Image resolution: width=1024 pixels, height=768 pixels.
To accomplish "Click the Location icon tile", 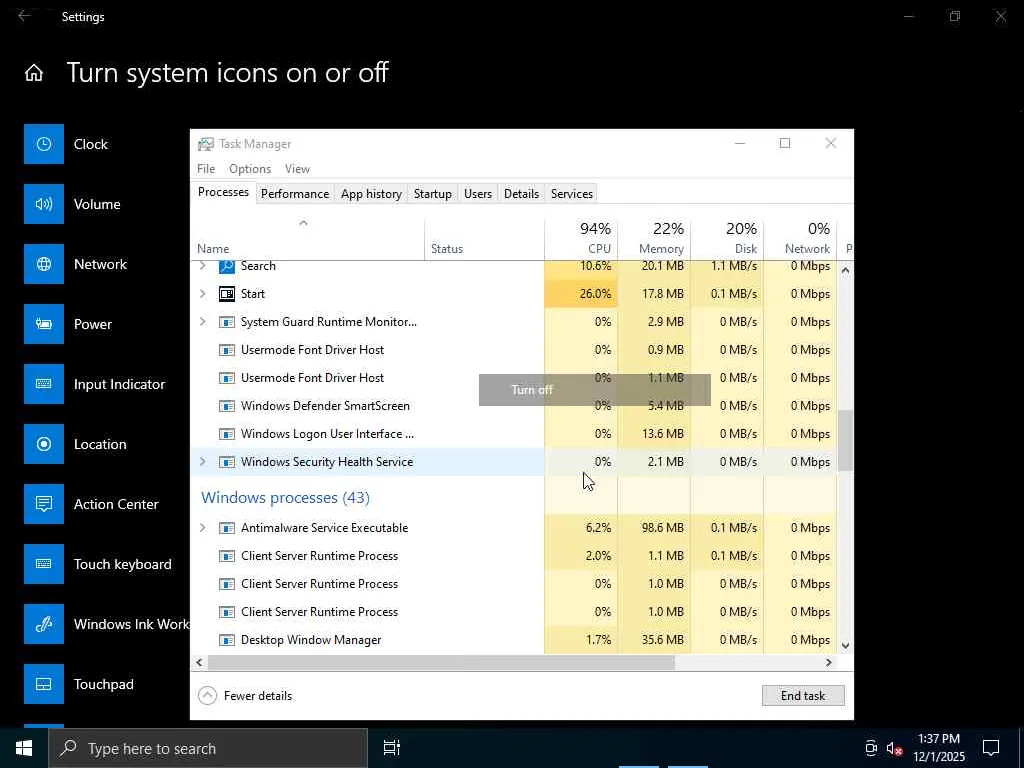I will 44,444.
